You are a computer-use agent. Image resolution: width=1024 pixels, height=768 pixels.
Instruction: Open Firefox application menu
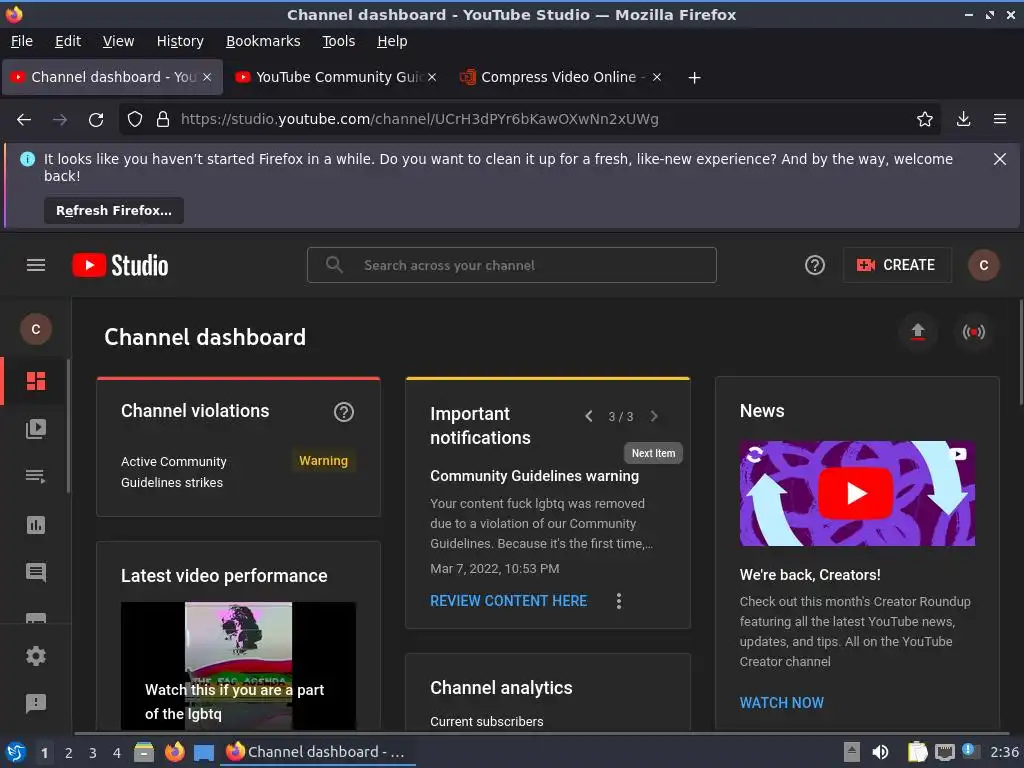[1000, 120]
